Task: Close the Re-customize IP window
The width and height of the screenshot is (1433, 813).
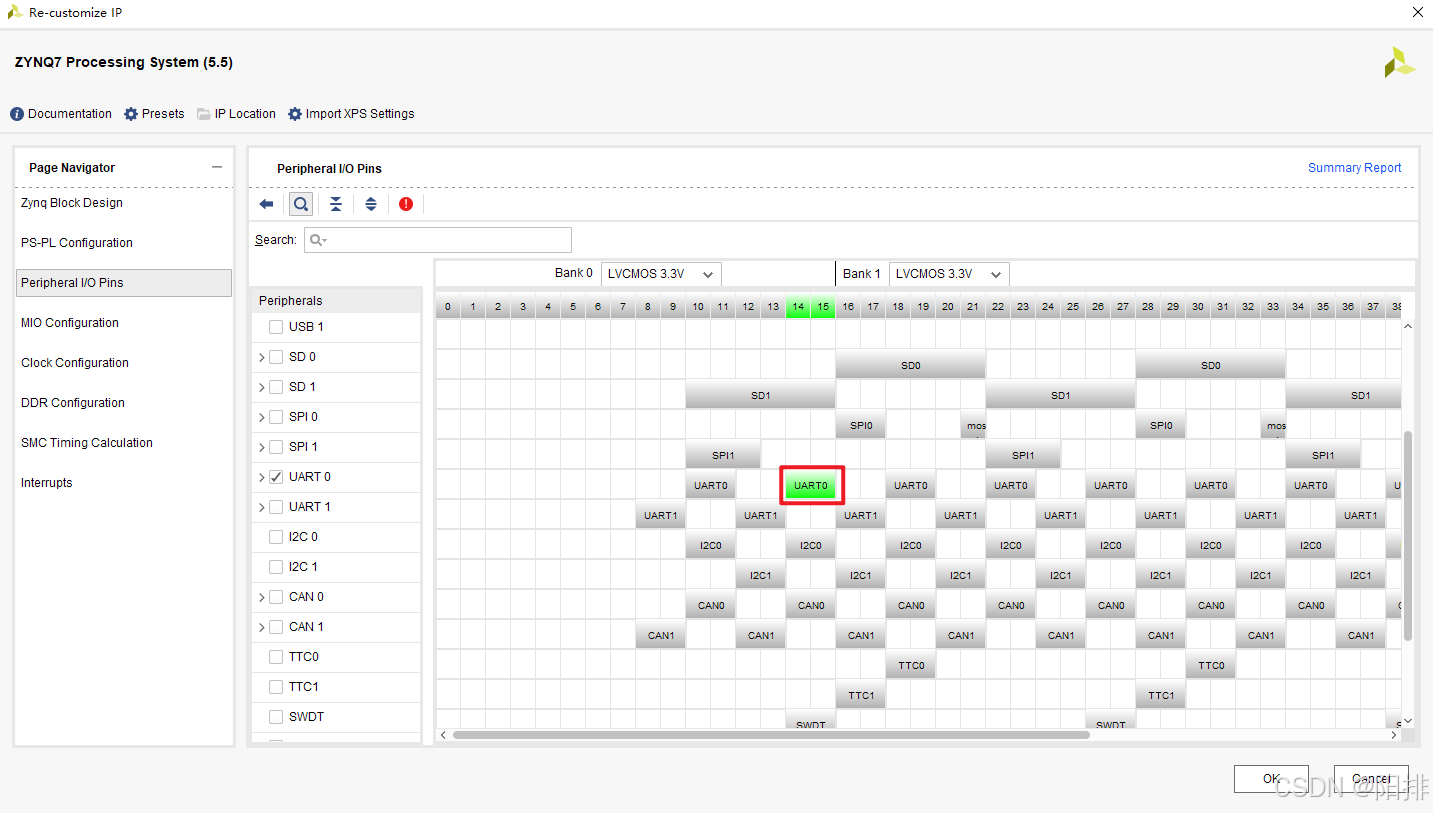Action: (x=1417, y=13)
